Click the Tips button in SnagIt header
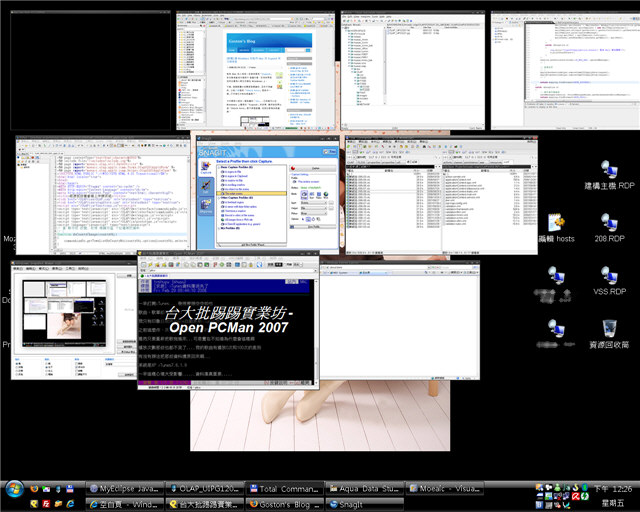 point(329,152)
